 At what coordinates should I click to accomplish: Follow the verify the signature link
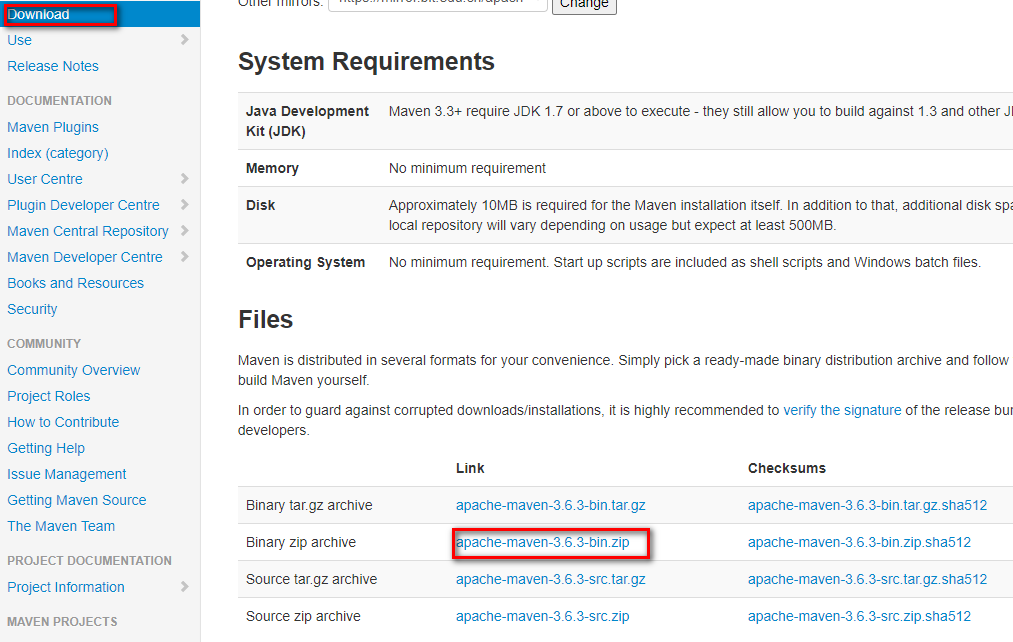pyautogui.click(x=842, y=411)
